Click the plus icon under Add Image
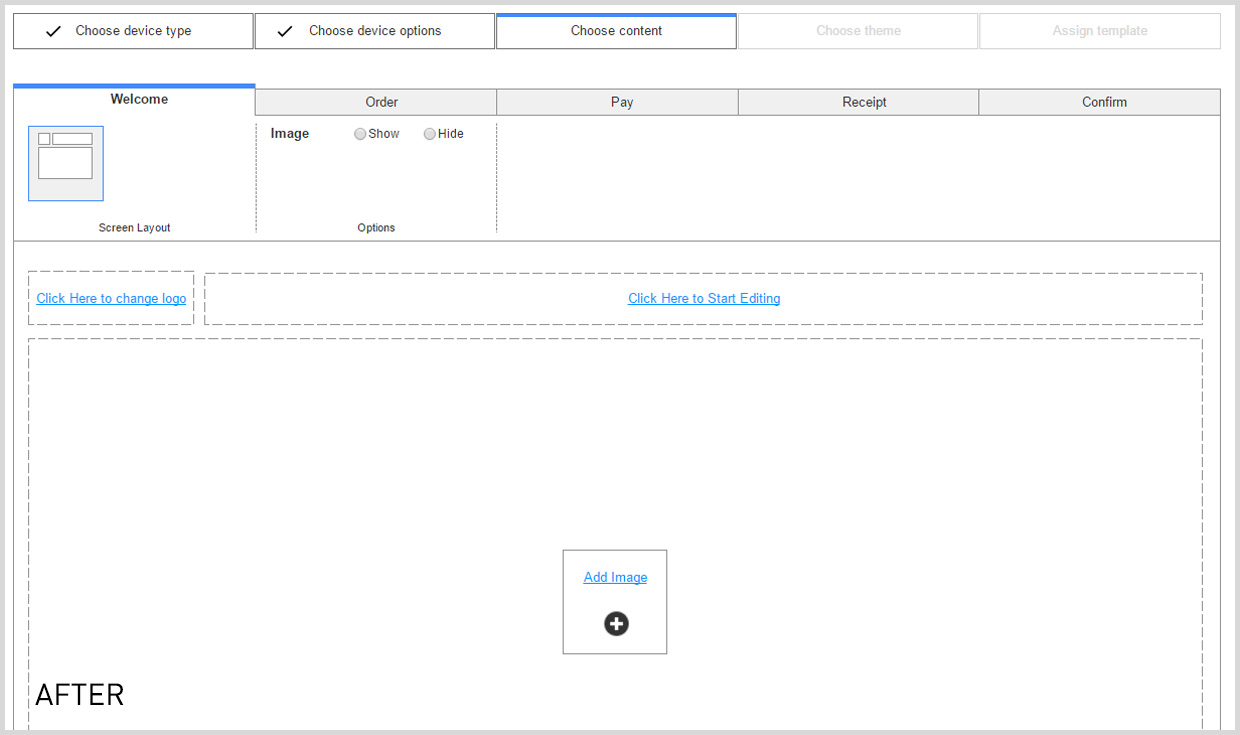 click(616, 624)
